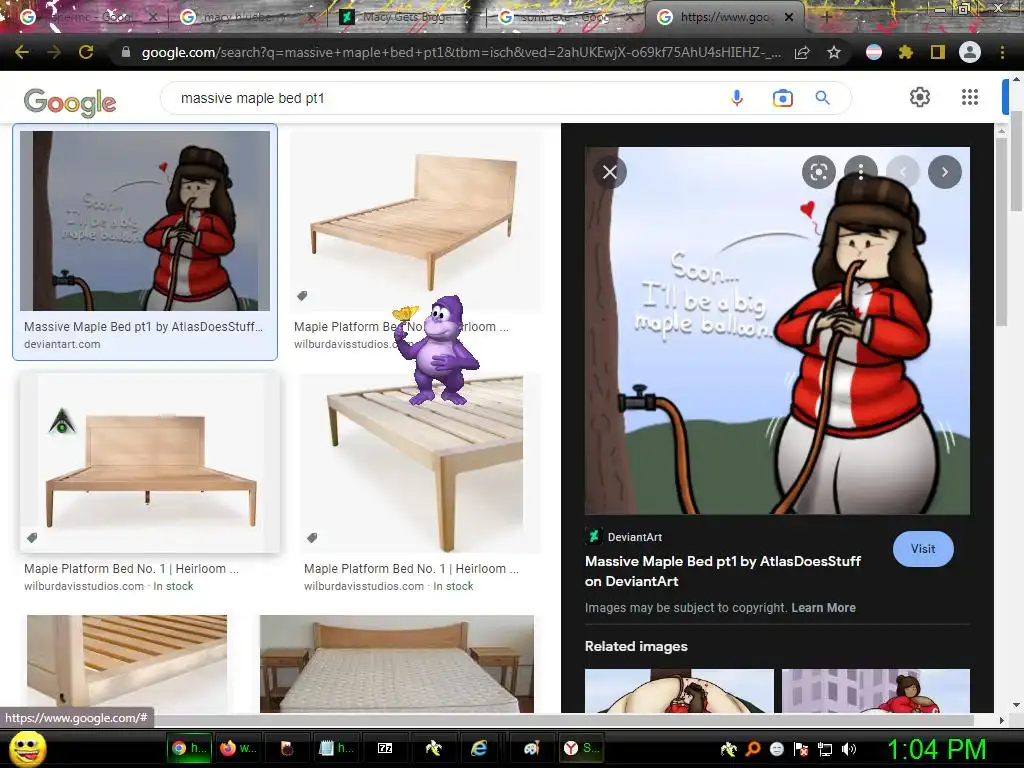Open the 7-Zip taskbar button
Viewport: 1024px width, 768px height.
click(385, 748)
